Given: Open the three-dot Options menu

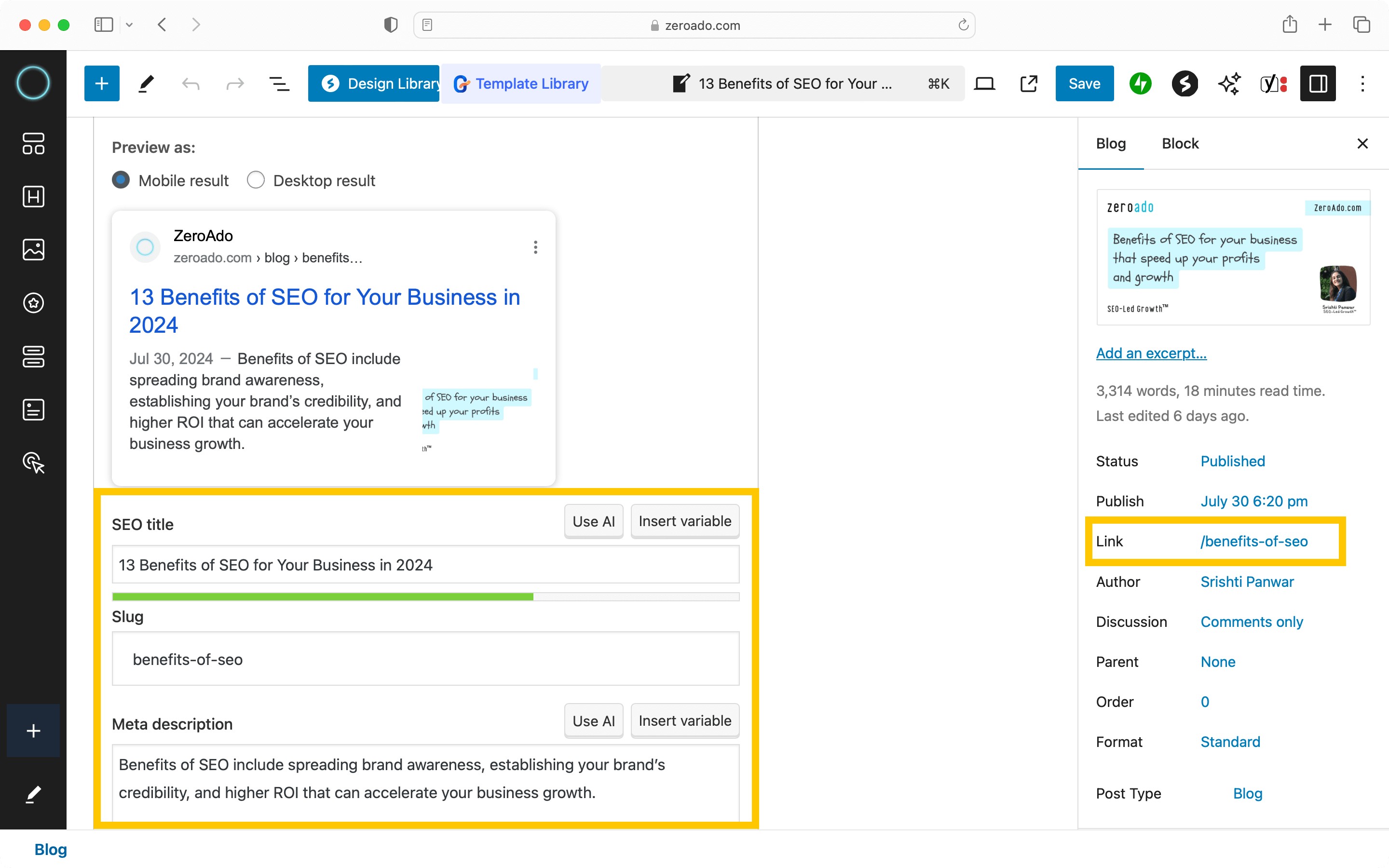Looking at the screenshot, I should (x=1362, y=84).
